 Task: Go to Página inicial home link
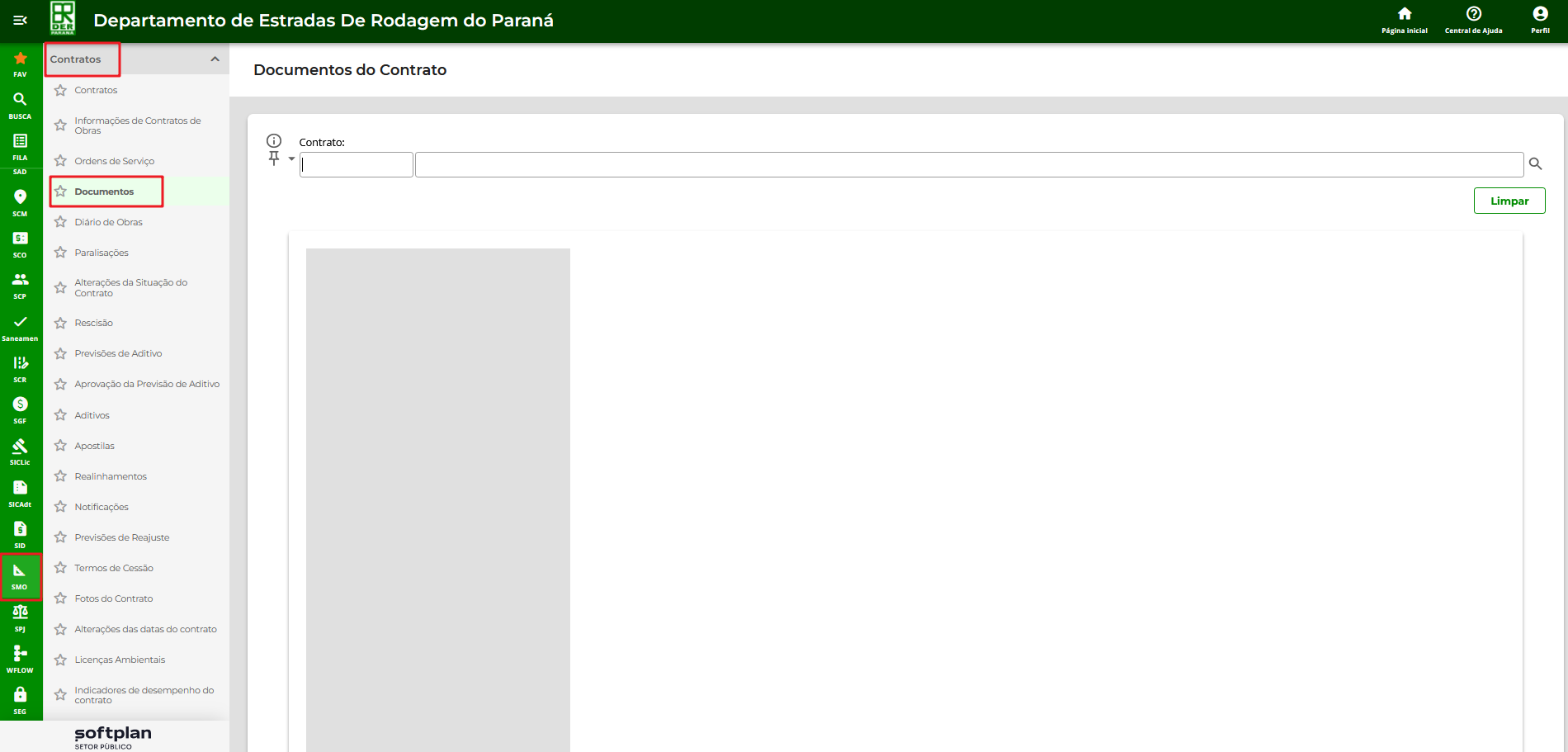[x=1404, y=20]
